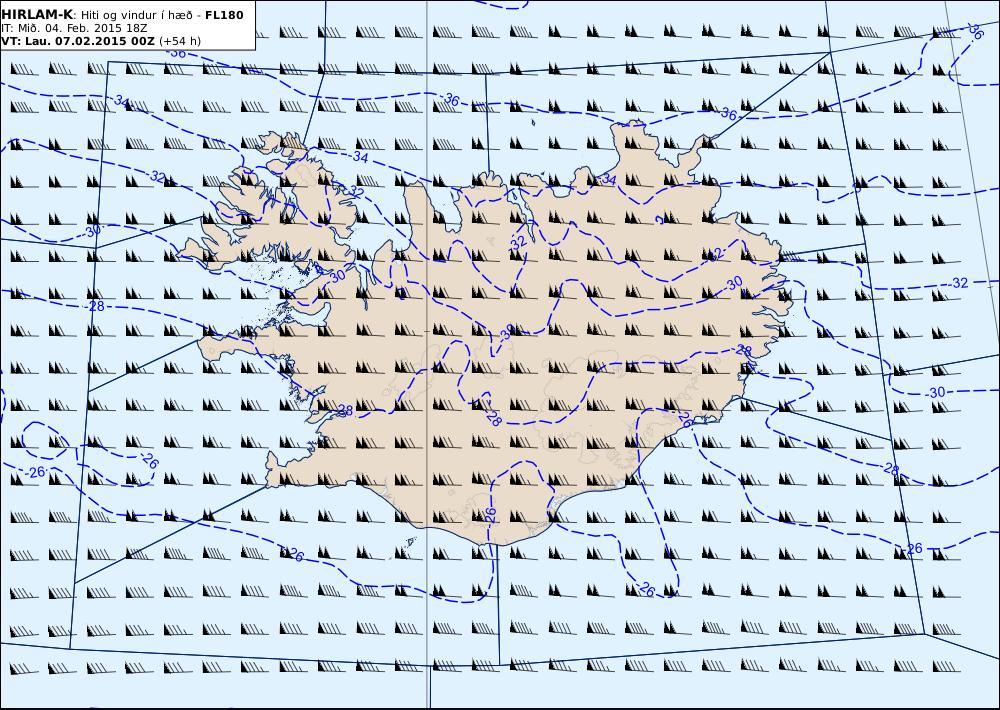
Task: Click the -36 contour label in the top-right corner
Action: click(974, 31)
